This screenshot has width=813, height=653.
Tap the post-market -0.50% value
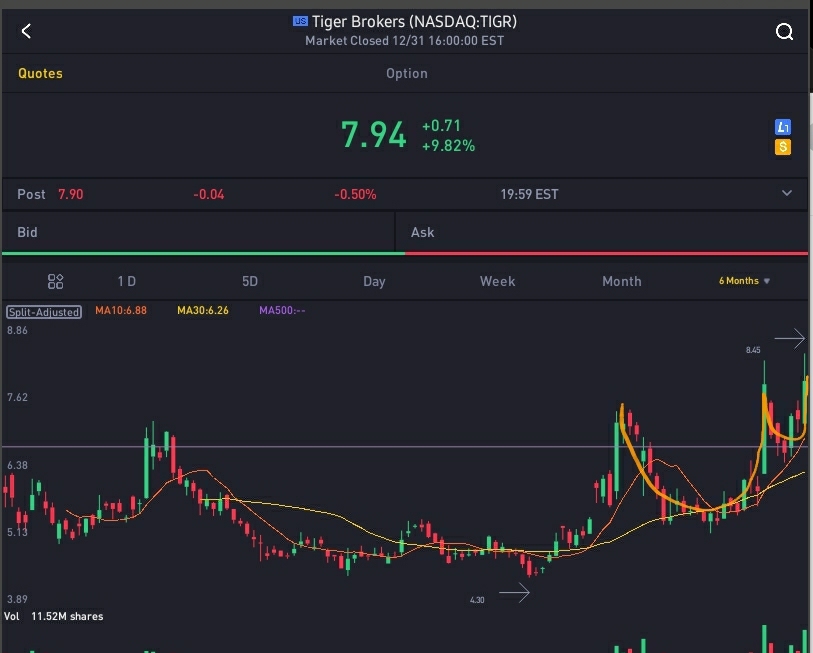click(x=355, y=194)
